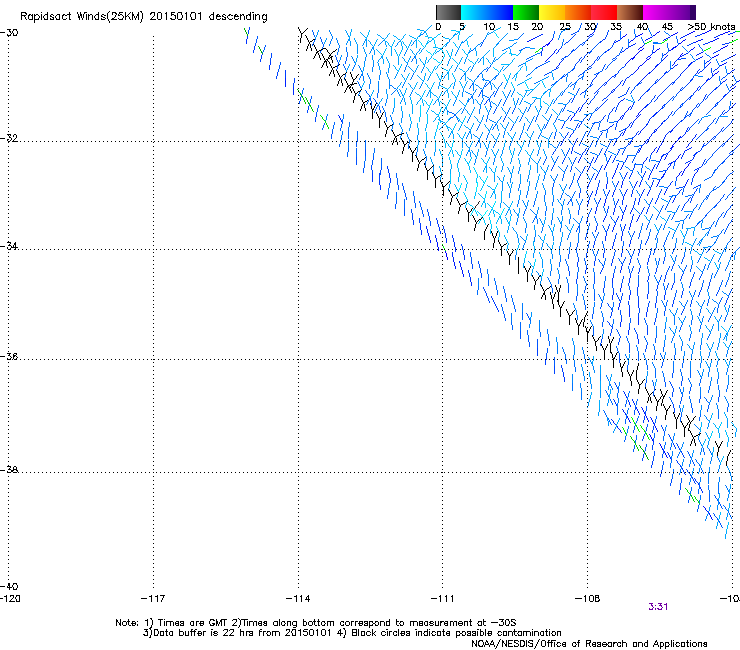Click the note line about Data buffer 22 hrs
Image resolution: width=740 pixels, height=650 pixels.
point(352,633)
